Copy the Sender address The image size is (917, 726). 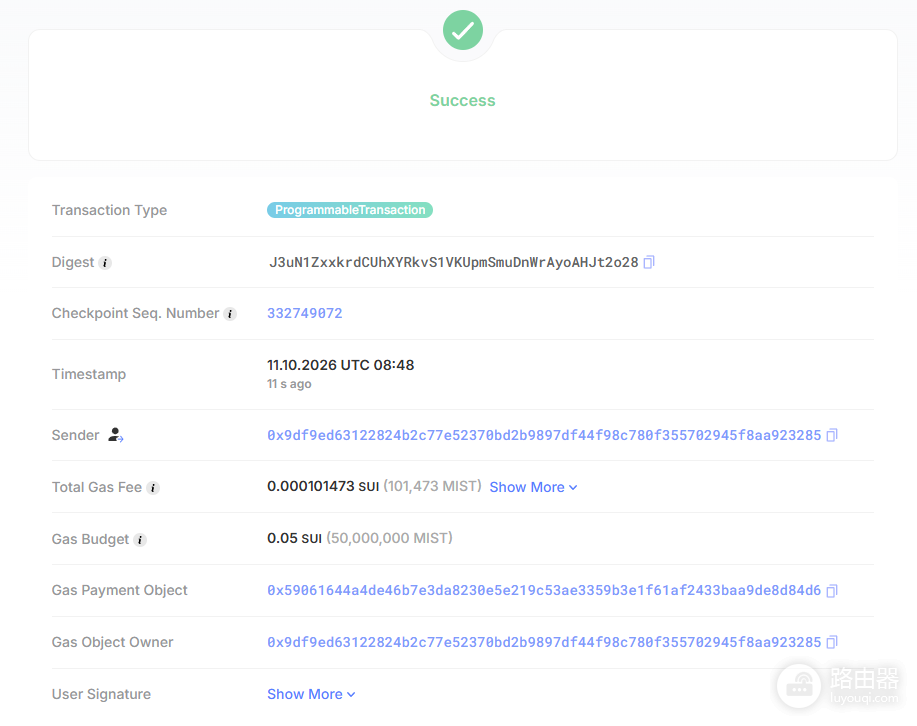click(x=832, y=435)
